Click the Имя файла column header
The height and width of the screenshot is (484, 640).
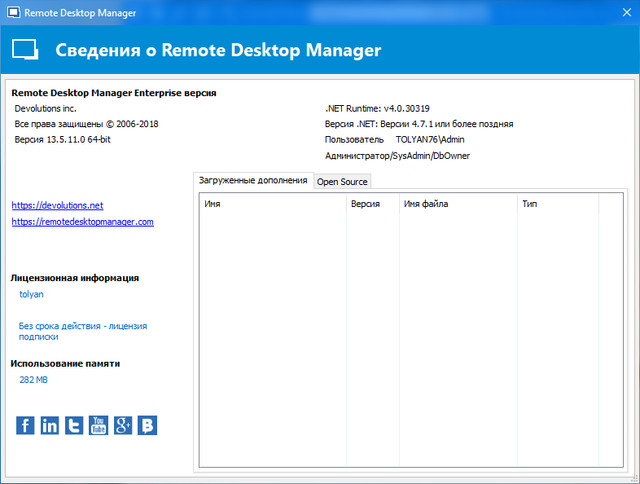click(456, 203)
